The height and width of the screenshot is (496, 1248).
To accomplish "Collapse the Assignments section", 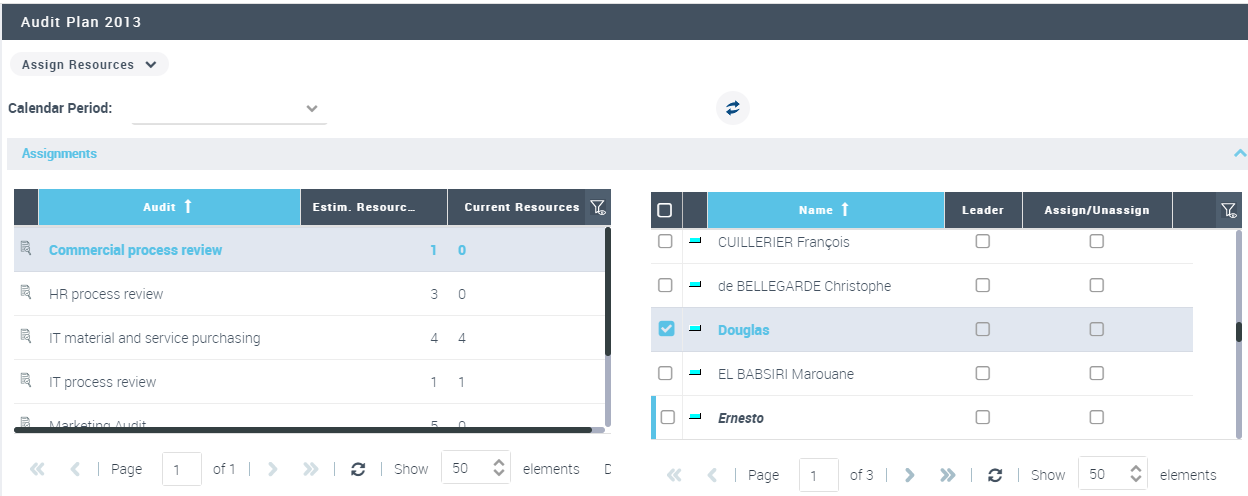I will coord(1239,154).
